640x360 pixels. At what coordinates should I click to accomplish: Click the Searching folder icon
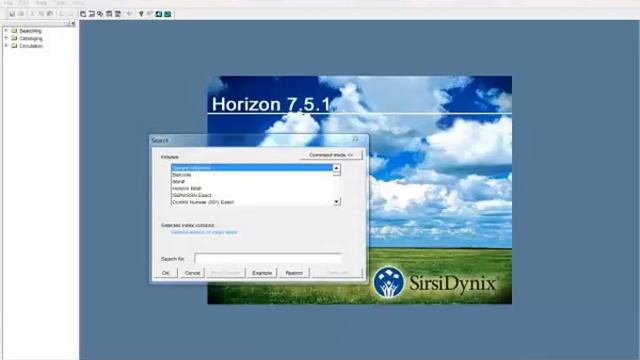(x=14, y=31)
